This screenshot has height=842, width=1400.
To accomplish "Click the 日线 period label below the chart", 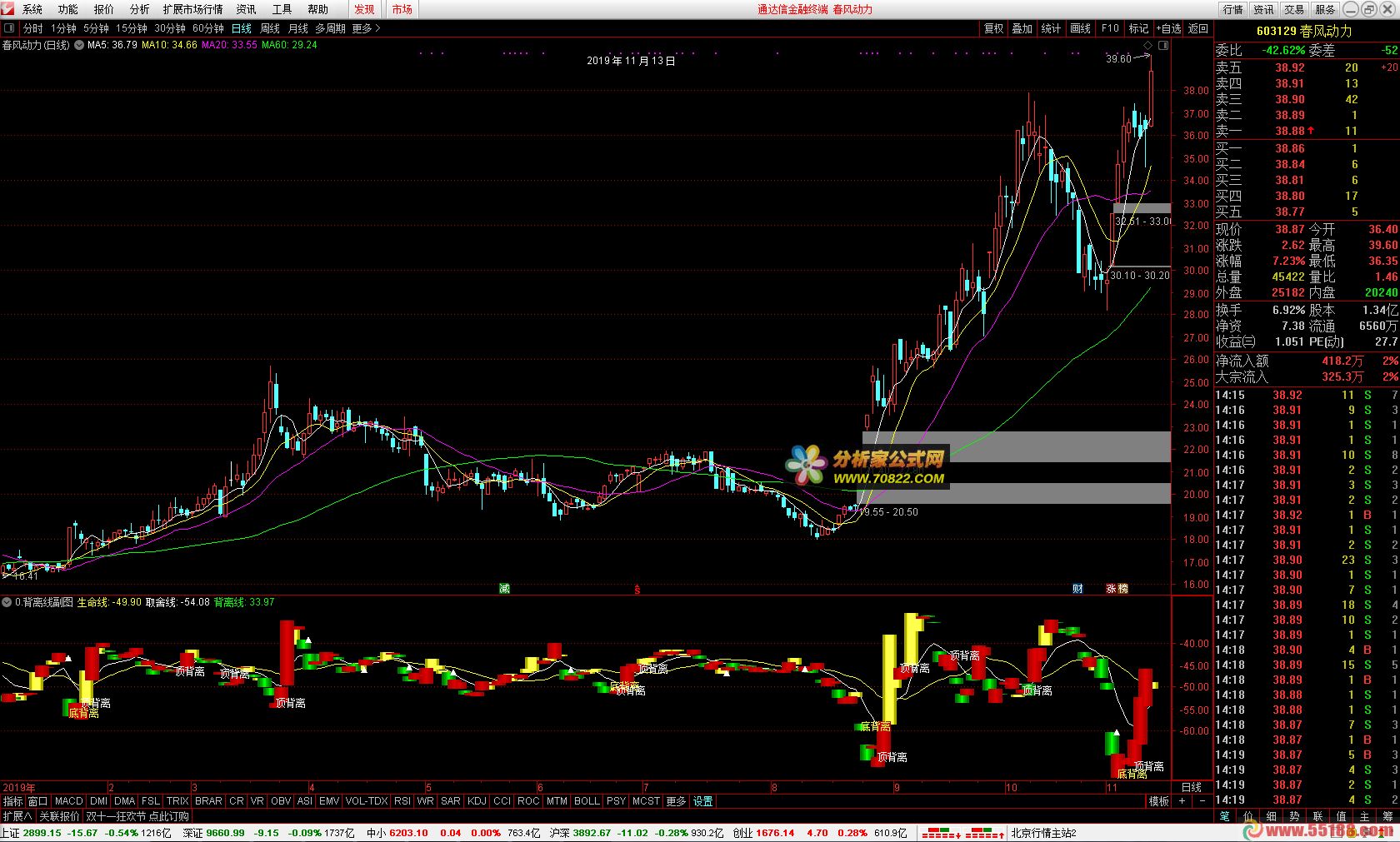I will (1192, 787).
